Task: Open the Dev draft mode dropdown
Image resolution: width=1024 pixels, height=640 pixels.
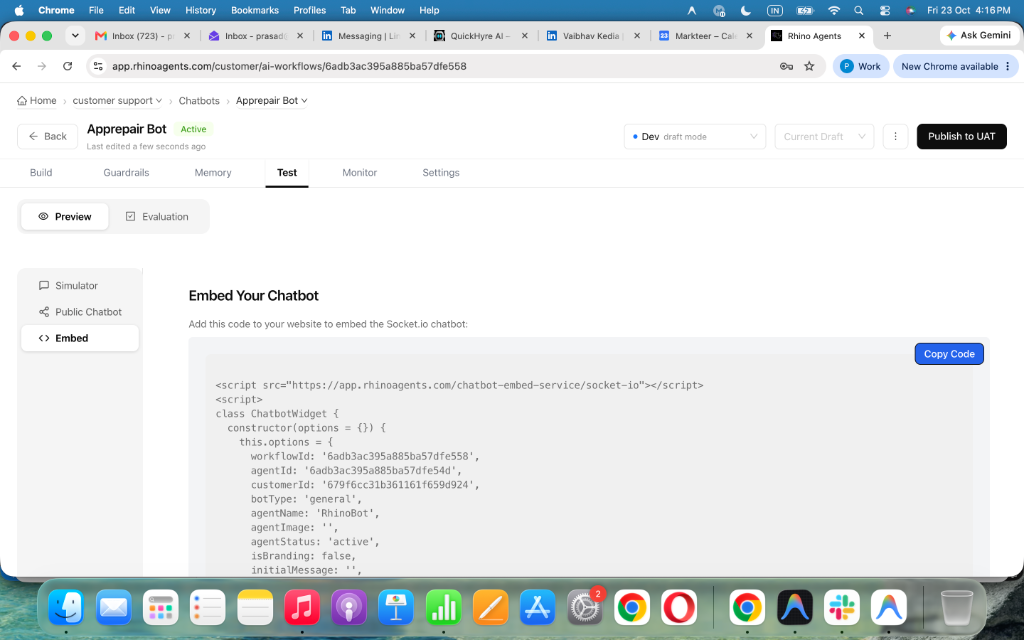Action: (695, 136)
